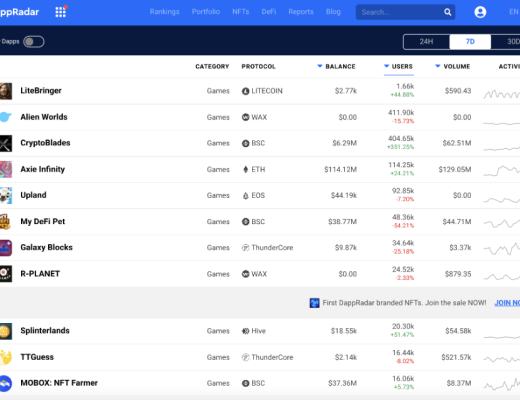Click the Hive protocol icon in Splinterlands row
520x400 pixels.
[x=245, y=331]
